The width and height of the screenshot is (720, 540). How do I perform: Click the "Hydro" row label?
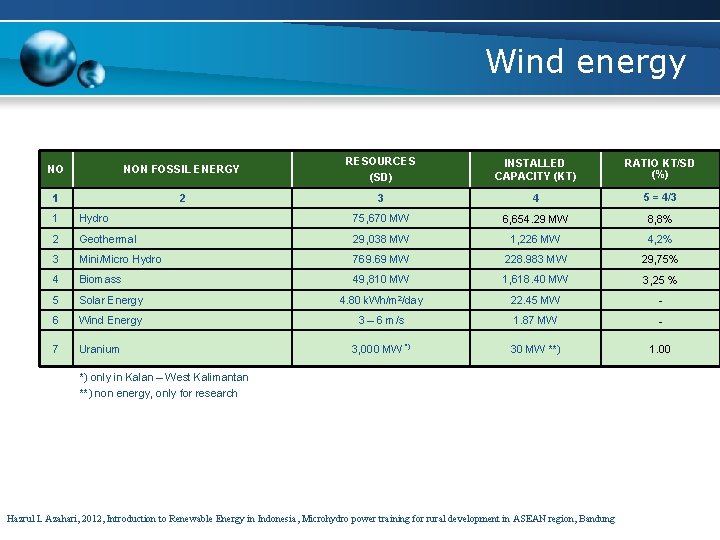click(x=94, y=218)
